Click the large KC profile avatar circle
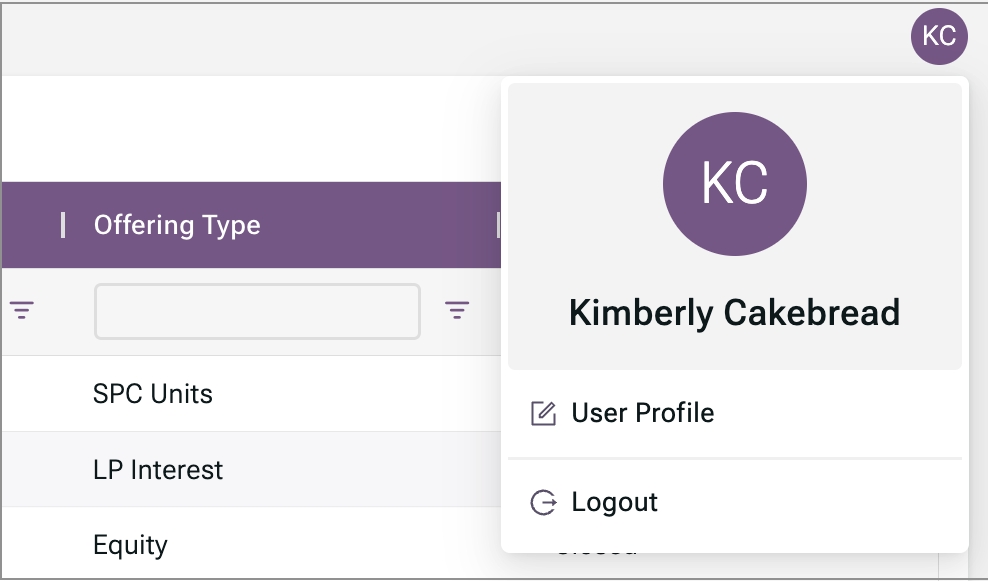 click(735, 183)
